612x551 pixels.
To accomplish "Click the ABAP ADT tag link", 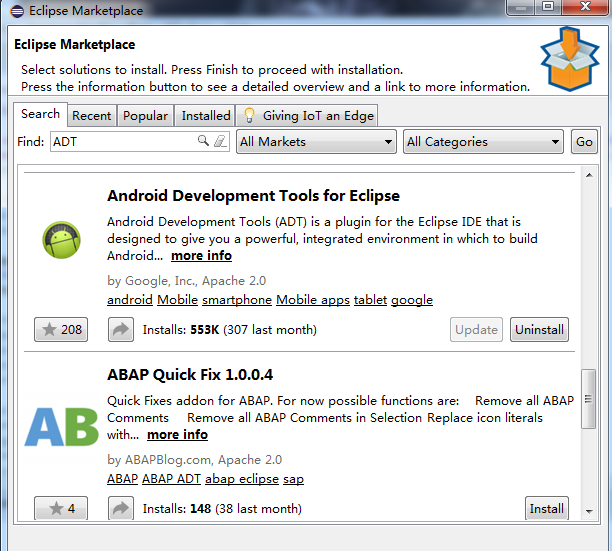I will 171,479.
